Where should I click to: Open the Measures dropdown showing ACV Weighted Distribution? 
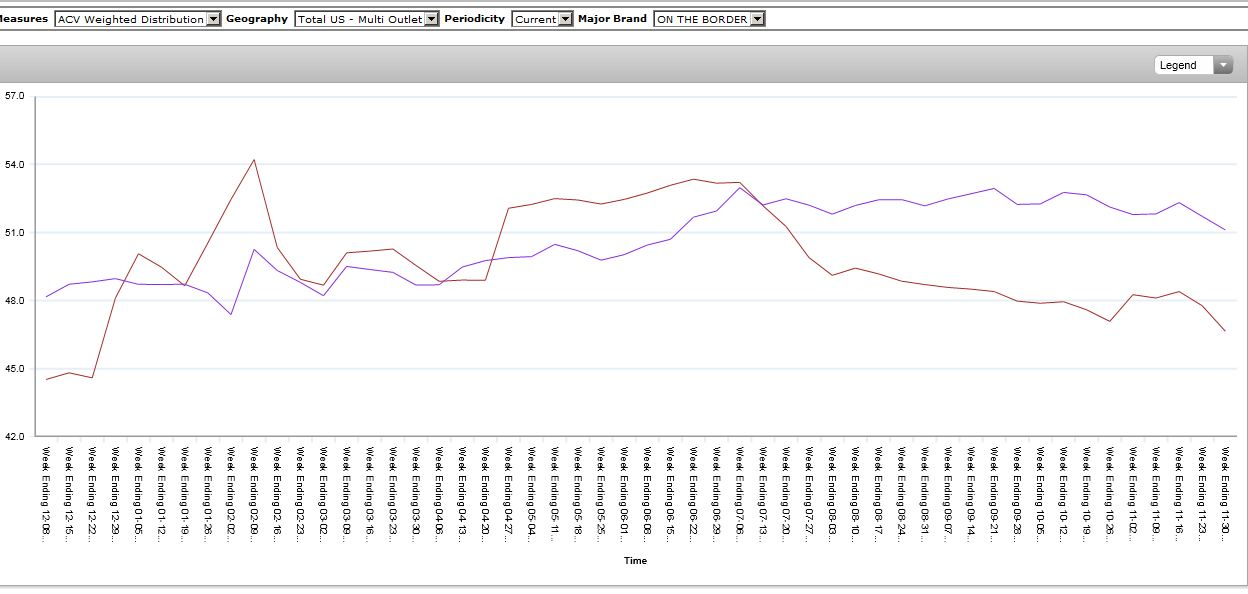137,19
